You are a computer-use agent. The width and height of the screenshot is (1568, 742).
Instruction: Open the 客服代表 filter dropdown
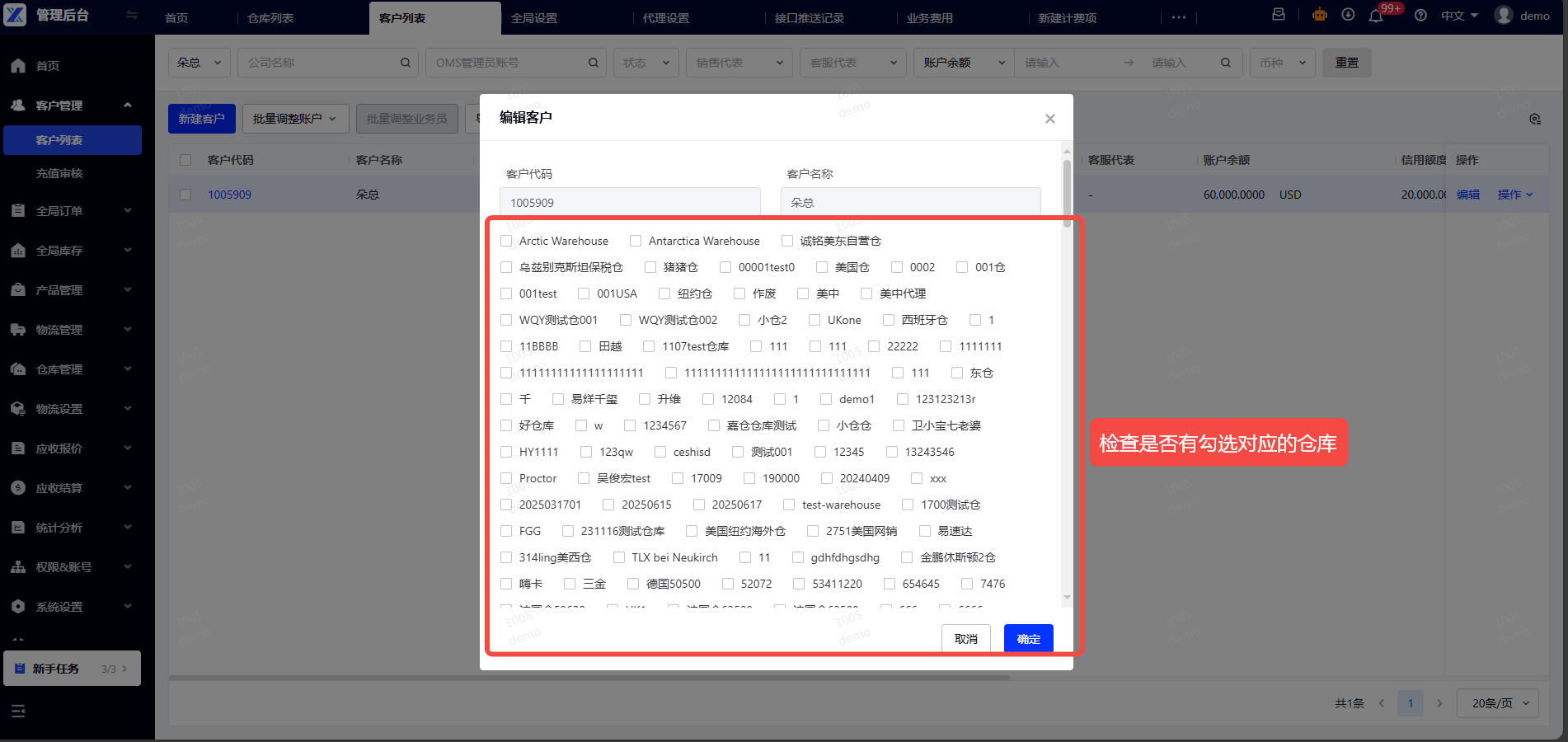click(x=853, y=63)
